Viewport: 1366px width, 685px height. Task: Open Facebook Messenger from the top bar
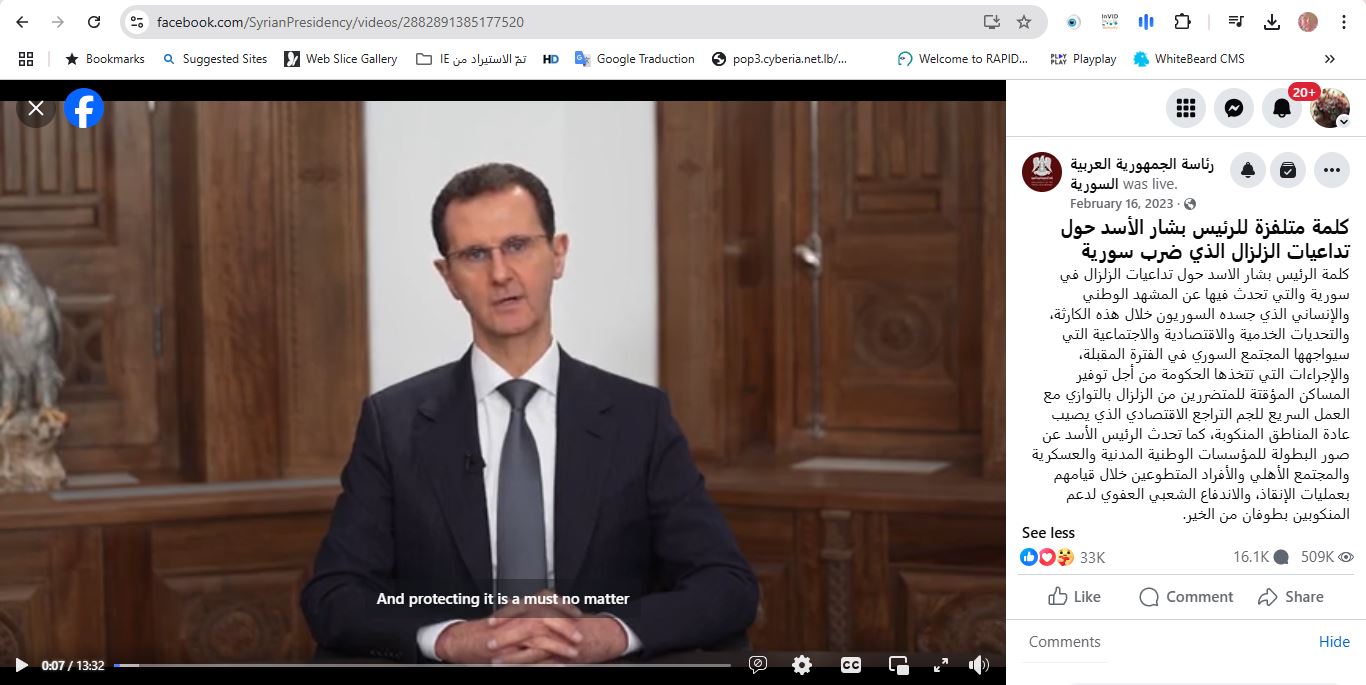coord(1234,108)
